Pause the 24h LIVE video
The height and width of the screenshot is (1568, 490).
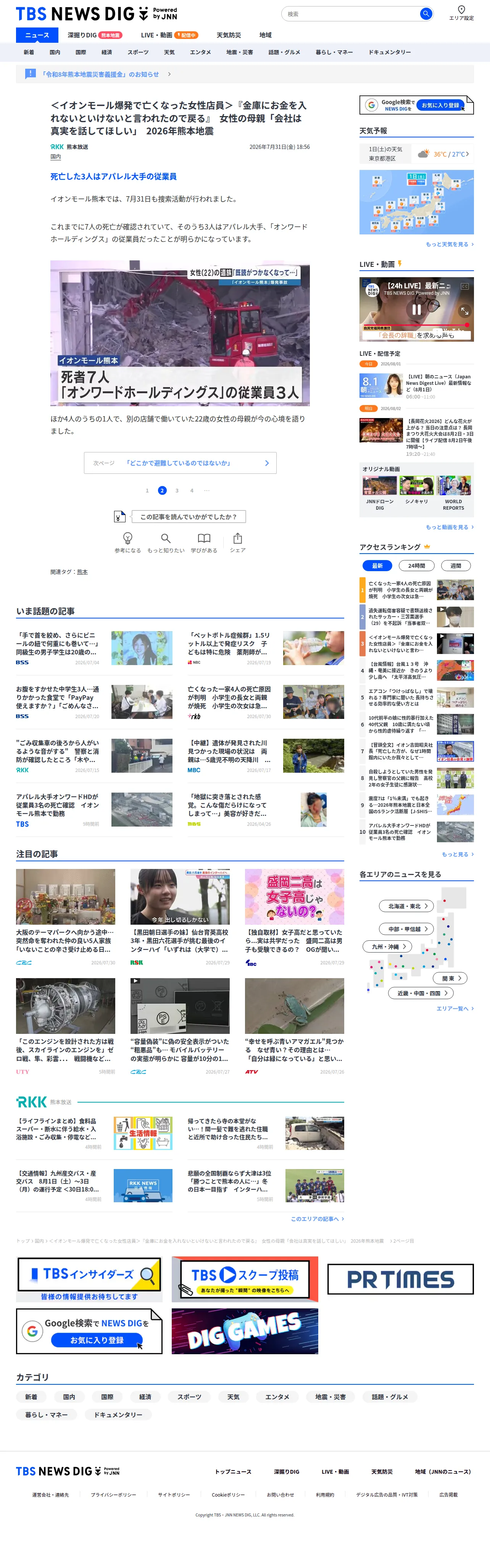coord(417,309)
